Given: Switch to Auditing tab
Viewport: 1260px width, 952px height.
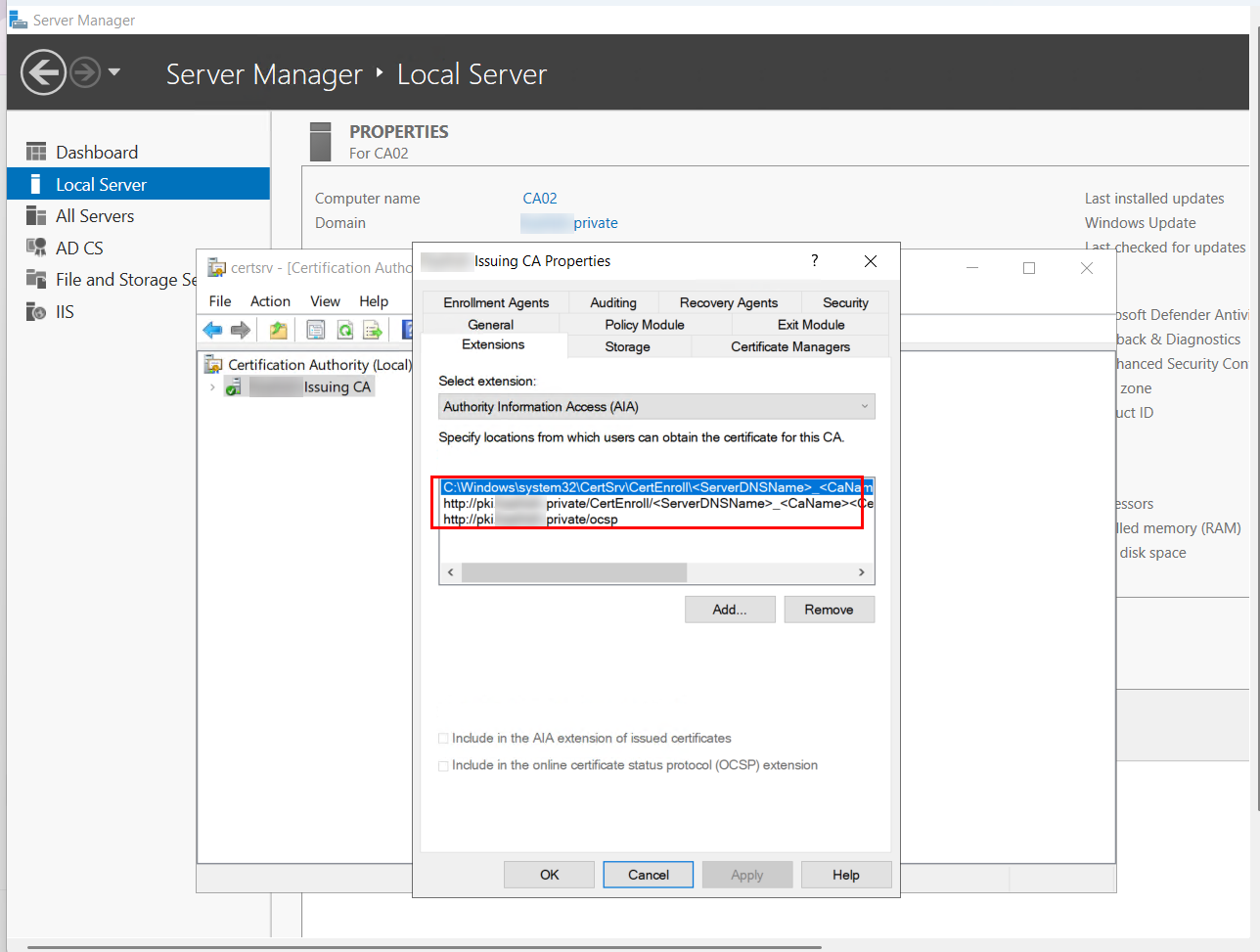Looking at the screenshot, I should pos(613,302).
